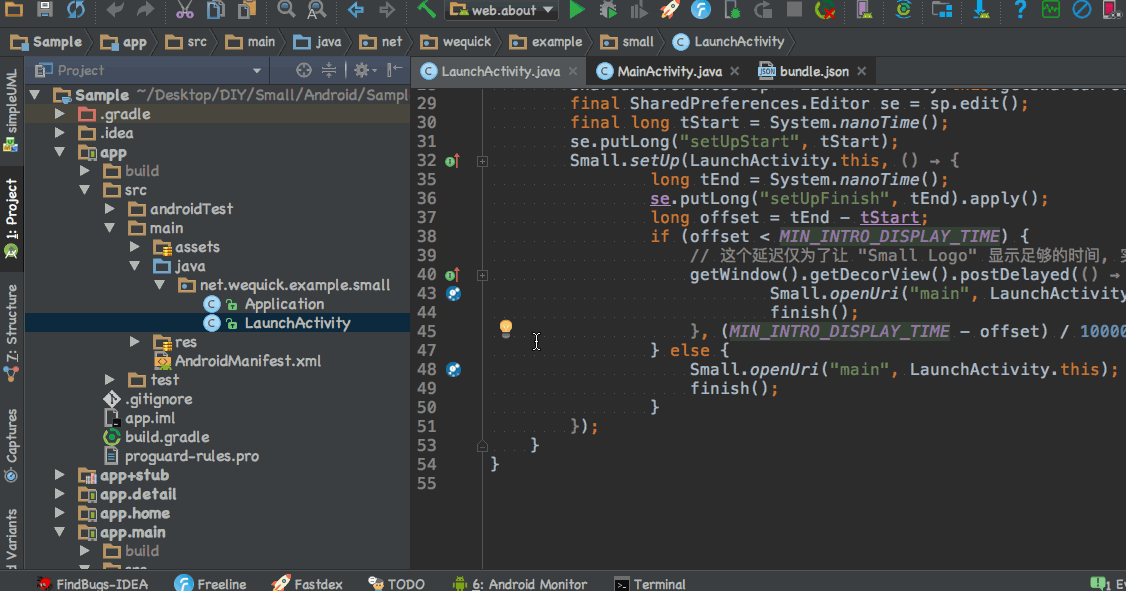Open the Project view type dropdown
Screen dimensions: 1126x591
(x=256, y=70)
